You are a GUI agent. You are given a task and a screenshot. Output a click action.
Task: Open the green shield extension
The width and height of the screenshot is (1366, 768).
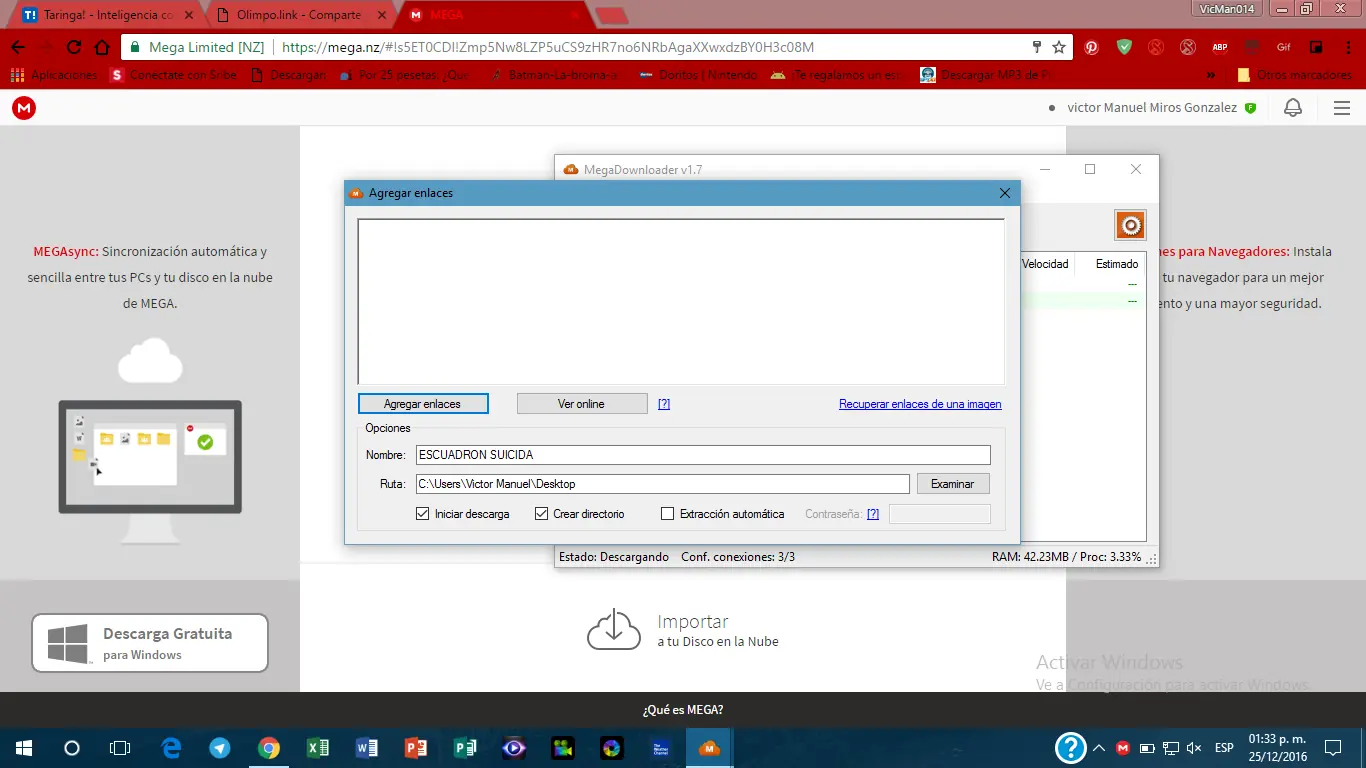click(1124, 47)
